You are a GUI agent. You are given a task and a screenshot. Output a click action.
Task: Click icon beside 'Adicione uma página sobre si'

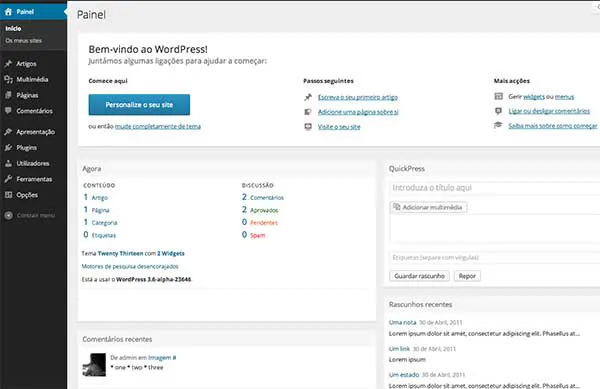[308, 112]
